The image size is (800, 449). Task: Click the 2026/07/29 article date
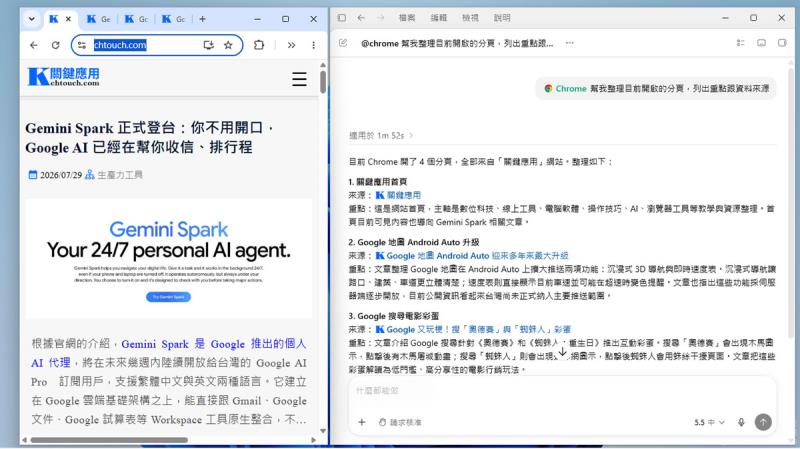pos(61,175)
